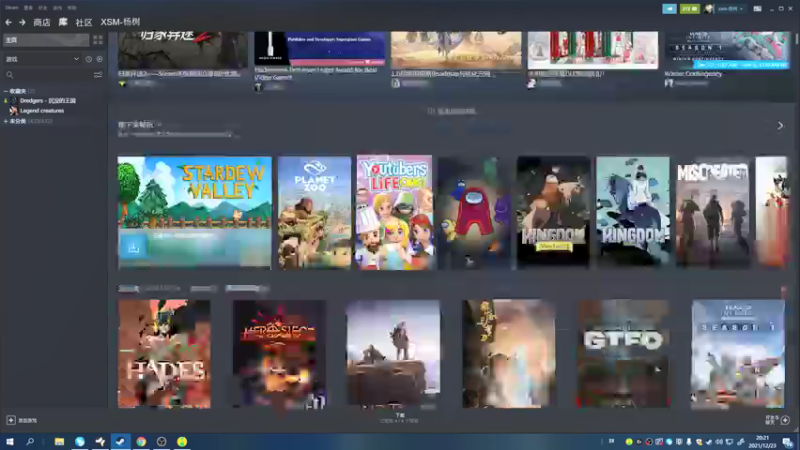Open Kingdom Two Crowns cover

coord(633,213)
